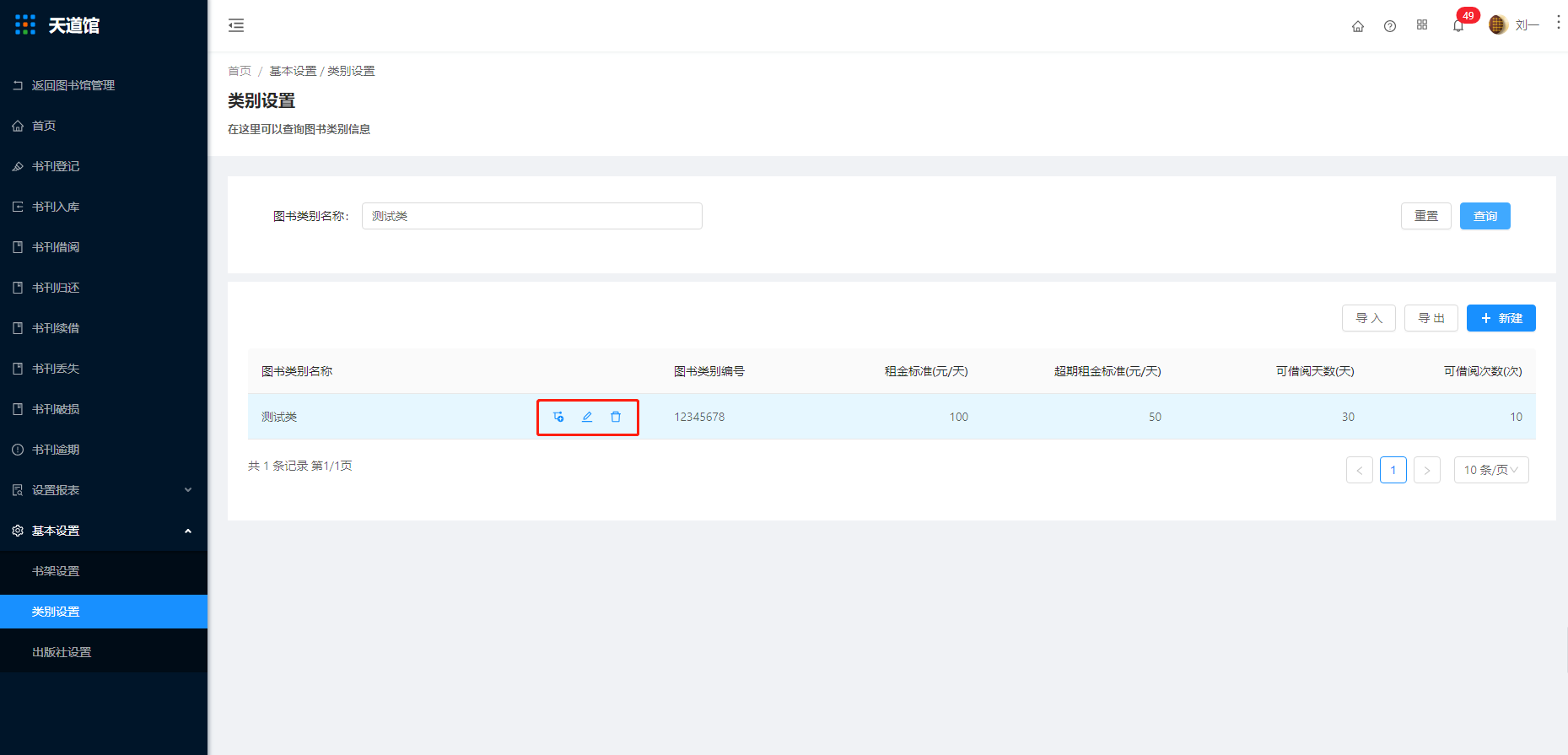Go to next page arrow
This screenshot has height=755, width=1568.
coord(1427,470)
